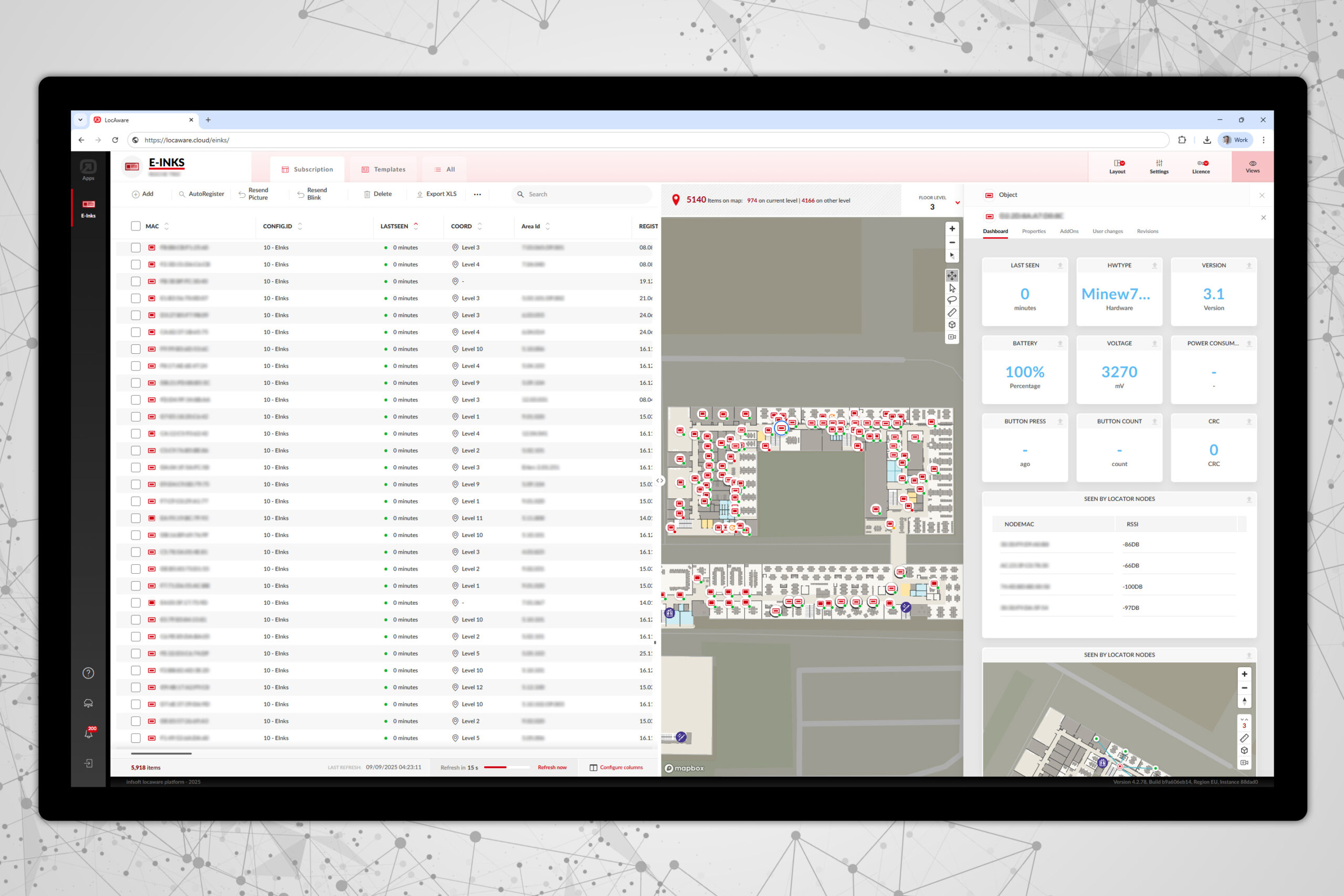Check the Level 11 row checkbox
Screen dimensions: 1344x896
(135, 518)
